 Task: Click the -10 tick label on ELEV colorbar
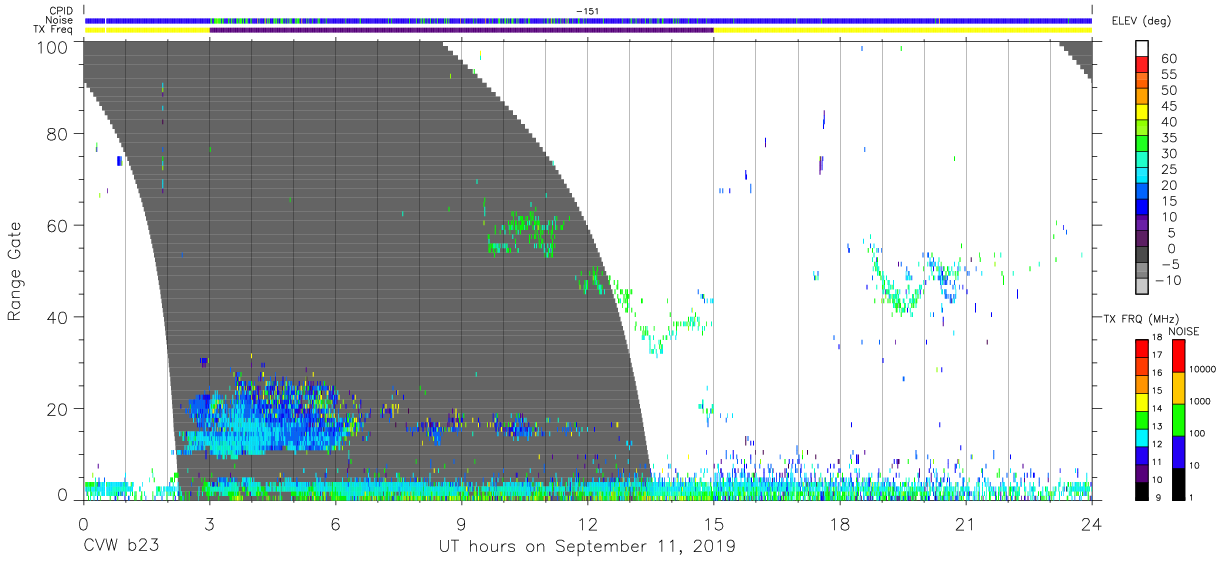[1166, 280]
